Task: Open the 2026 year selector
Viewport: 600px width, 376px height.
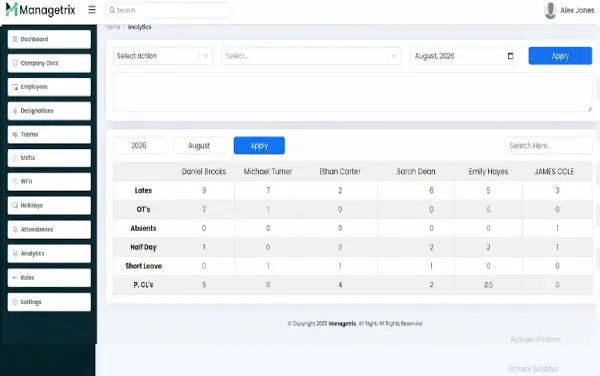Action: 139,145
